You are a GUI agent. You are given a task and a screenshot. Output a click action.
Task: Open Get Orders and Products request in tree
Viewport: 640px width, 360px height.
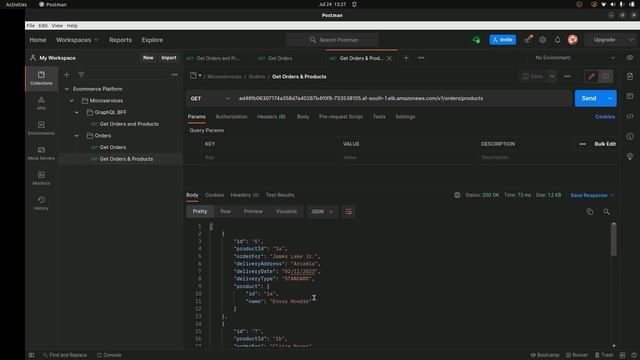[x=129, y=124]
